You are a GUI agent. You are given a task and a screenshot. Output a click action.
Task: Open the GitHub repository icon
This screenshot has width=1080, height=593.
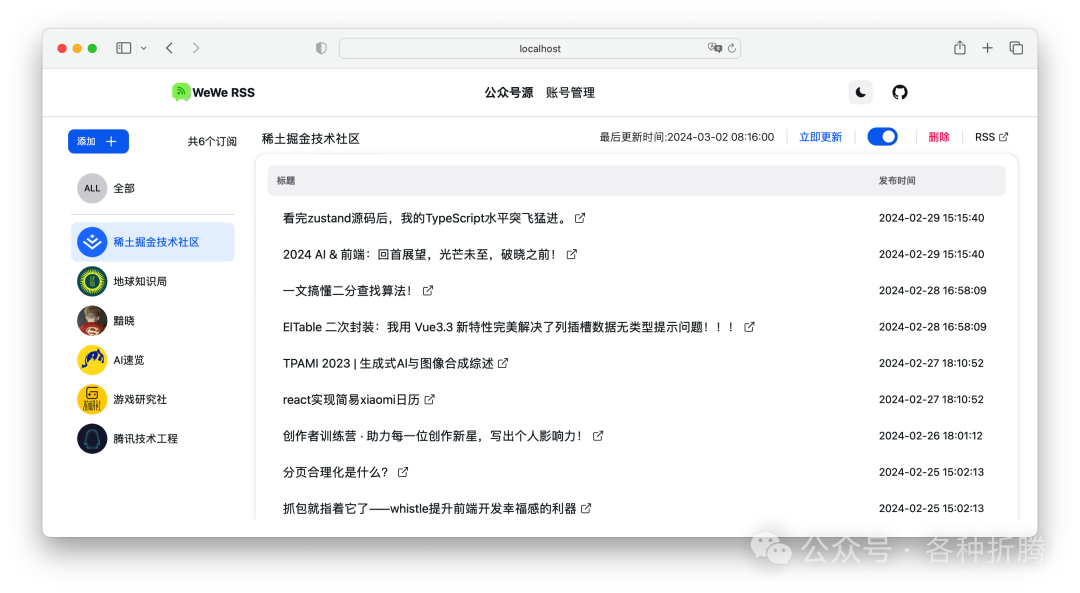(x=900, y=92)
